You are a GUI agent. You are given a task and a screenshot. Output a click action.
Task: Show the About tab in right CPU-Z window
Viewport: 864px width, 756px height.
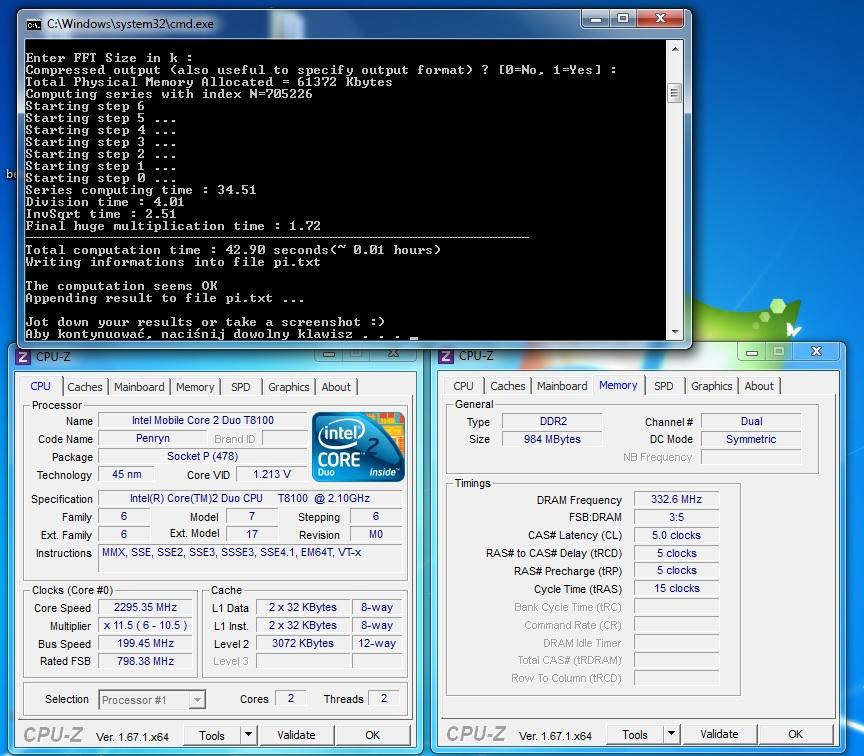pos(759,386)
